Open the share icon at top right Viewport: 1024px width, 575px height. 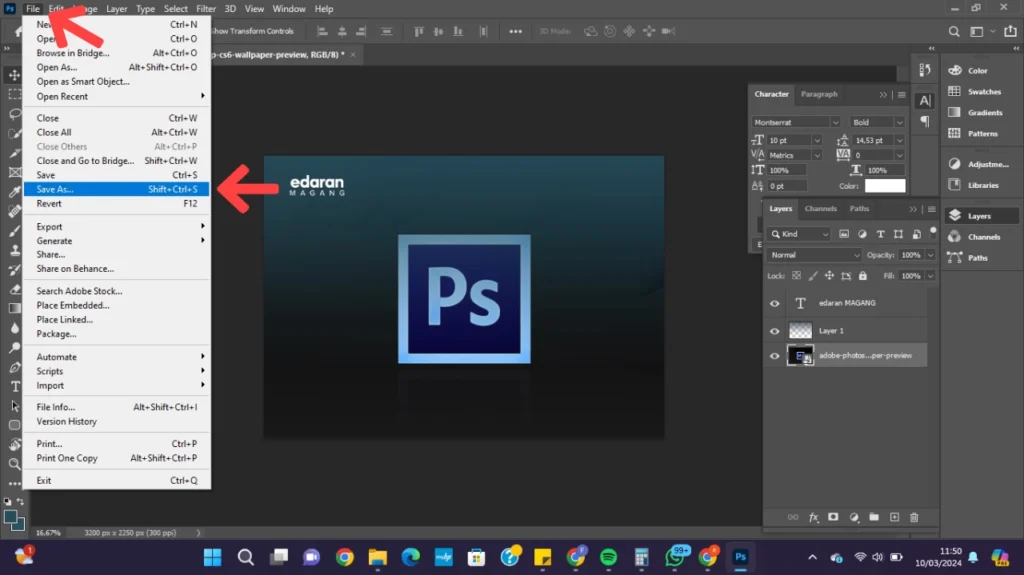coord(1010,31)
